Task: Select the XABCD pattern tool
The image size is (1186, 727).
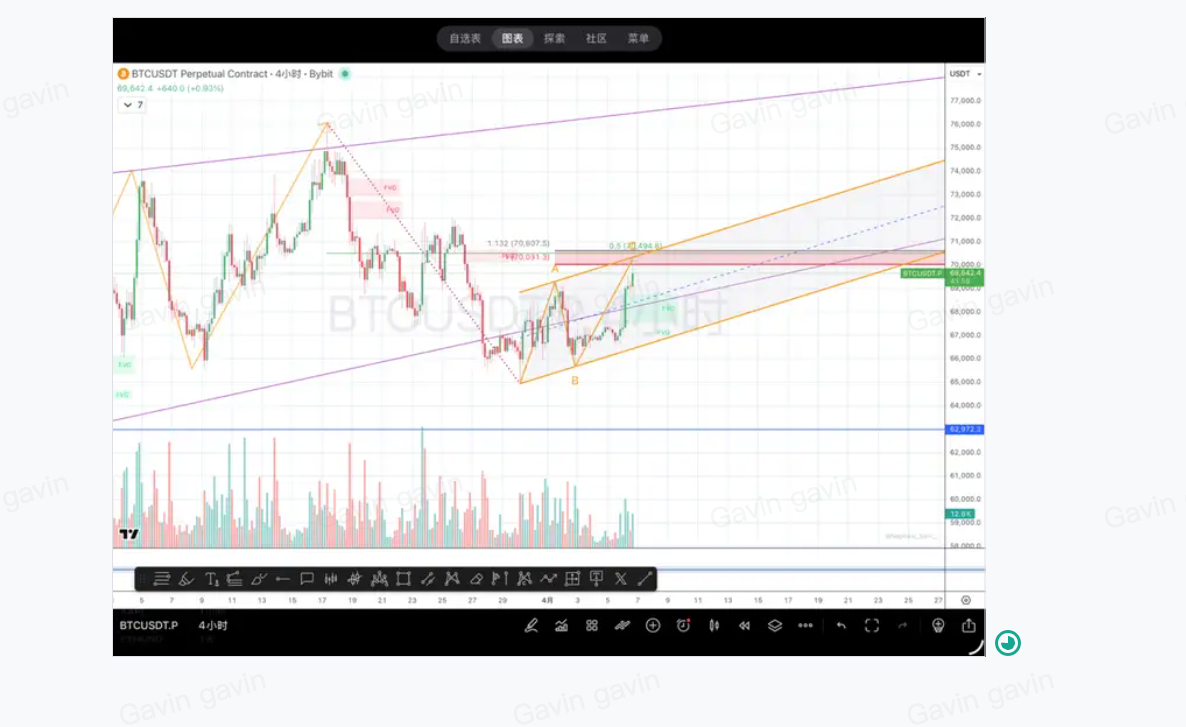Action: (x=452, y=579)
